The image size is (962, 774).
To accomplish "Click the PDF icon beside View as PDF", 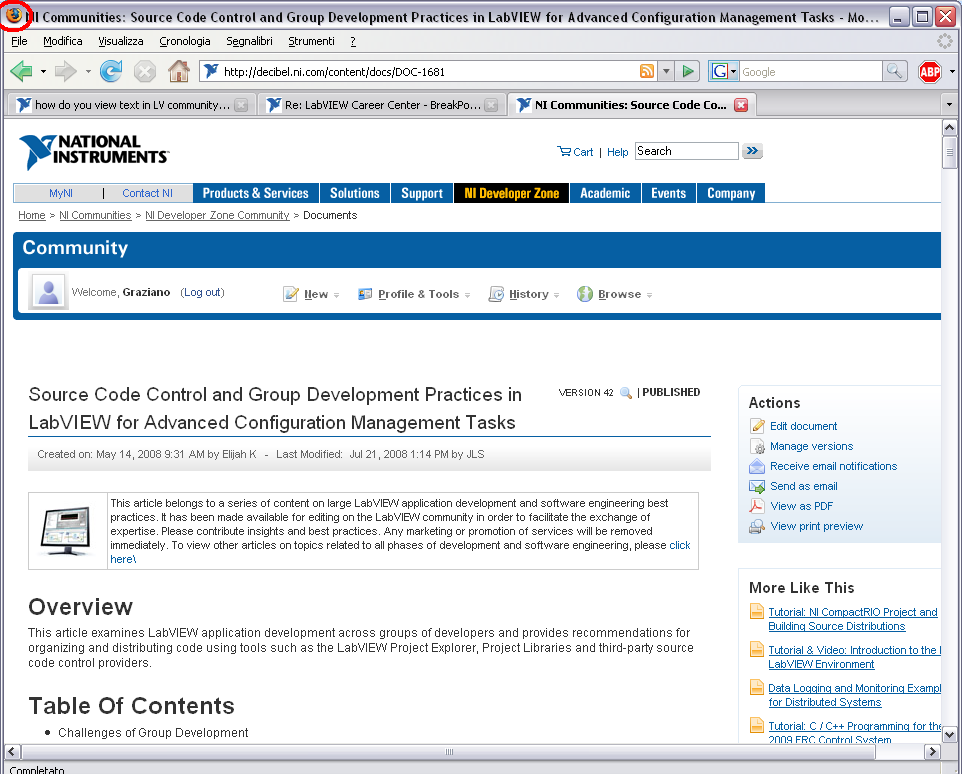I will pyautogui.click(x=756, y=506).
